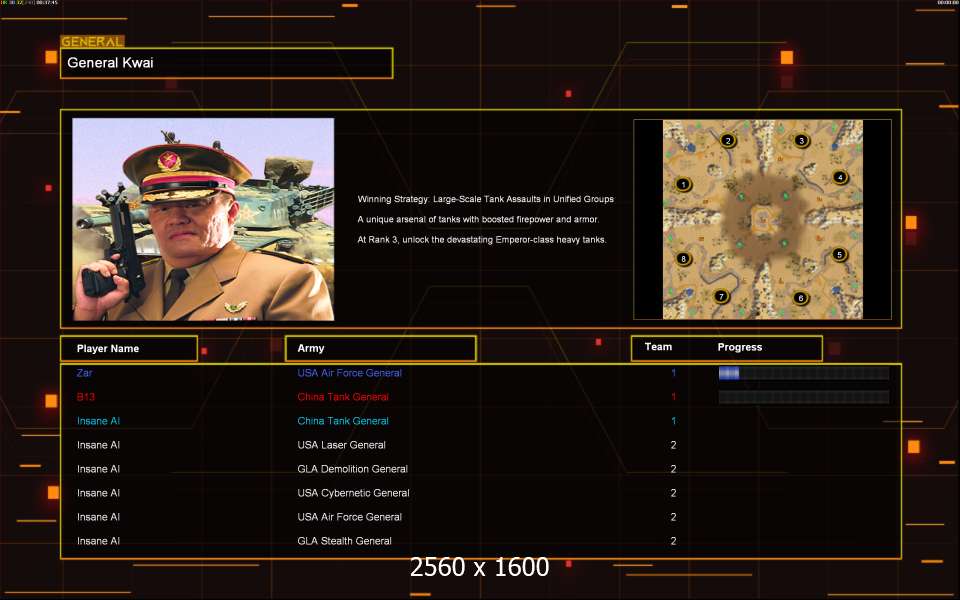Click the Team column header
The image size is (960, 600).
[x=658, y=347]
